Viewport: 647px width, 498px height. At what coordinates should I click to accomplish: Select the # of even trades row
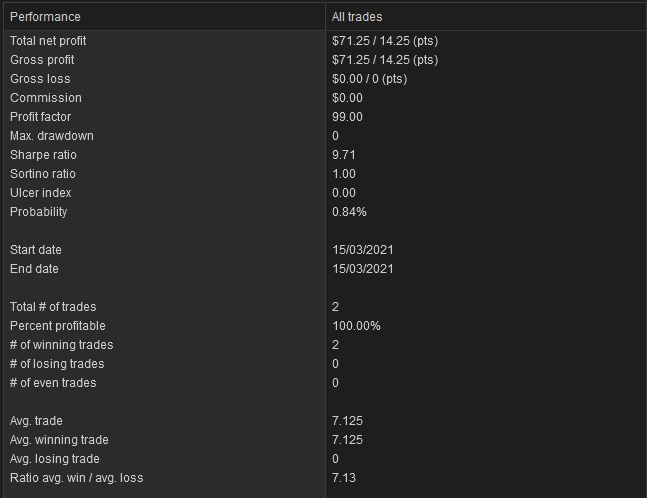325,382
